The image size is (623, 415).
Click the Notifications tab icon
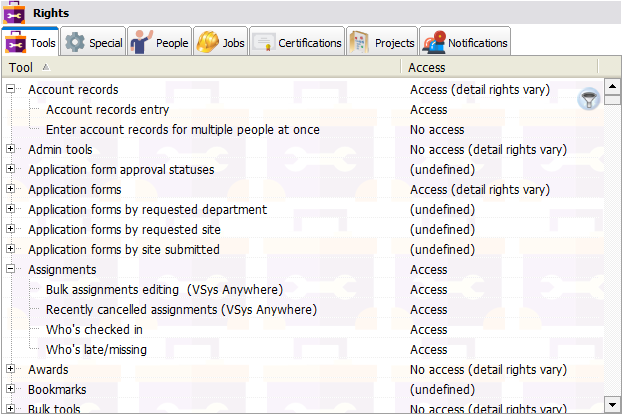tap(433, 43)
